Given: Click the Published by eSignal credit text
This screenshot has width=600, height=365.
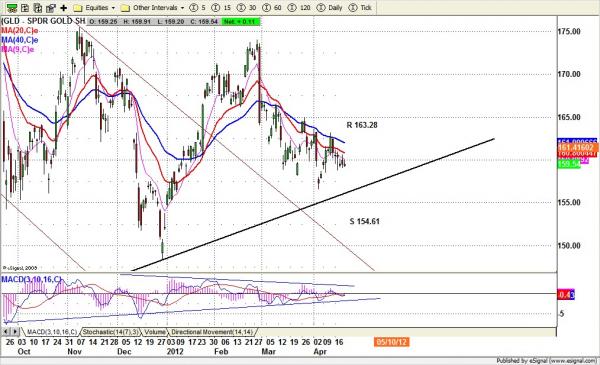Looking at the screenshot, I should click(546, 361).
